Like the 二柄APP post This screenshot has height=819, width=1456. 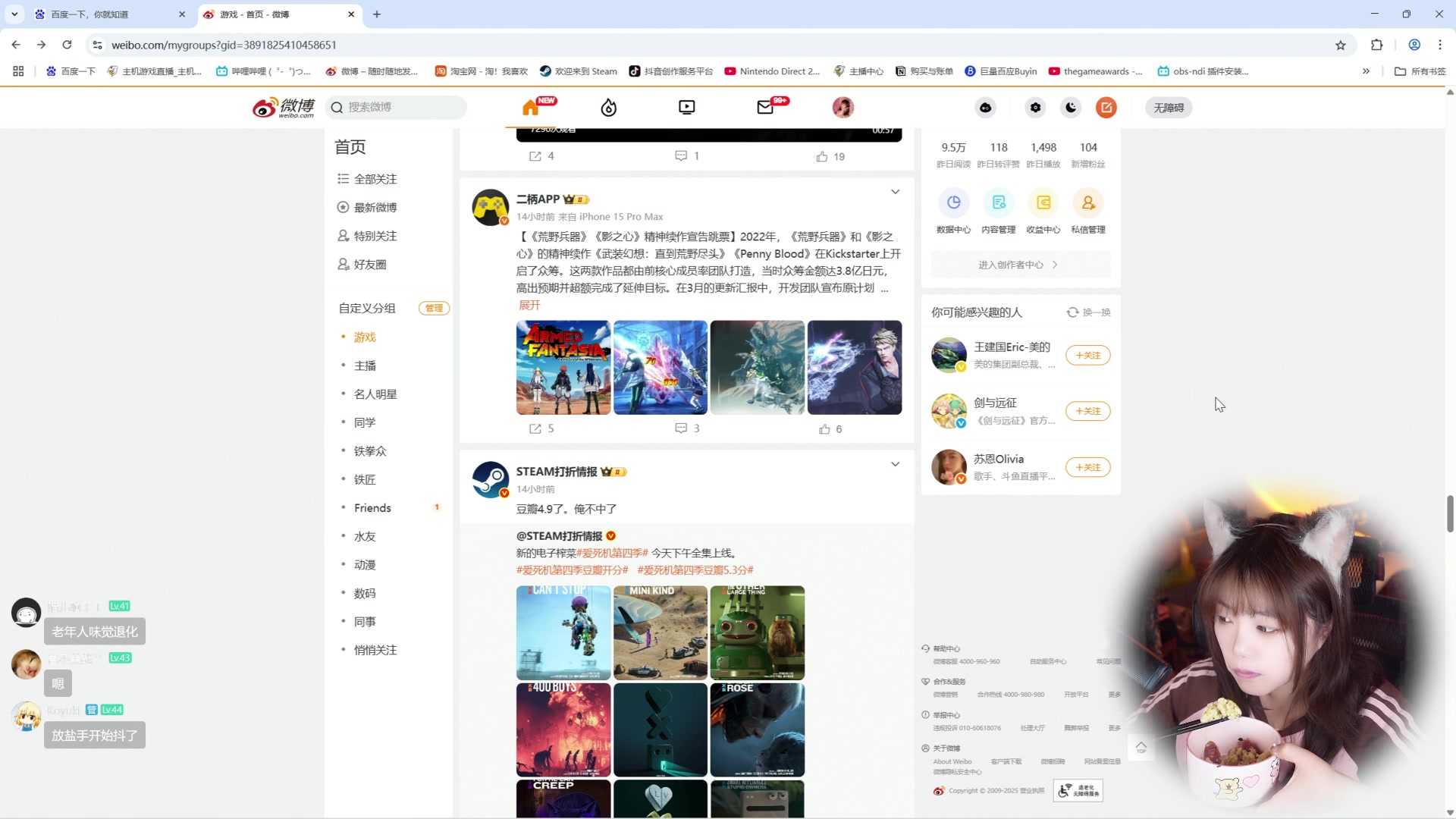(x=830, y=429)
